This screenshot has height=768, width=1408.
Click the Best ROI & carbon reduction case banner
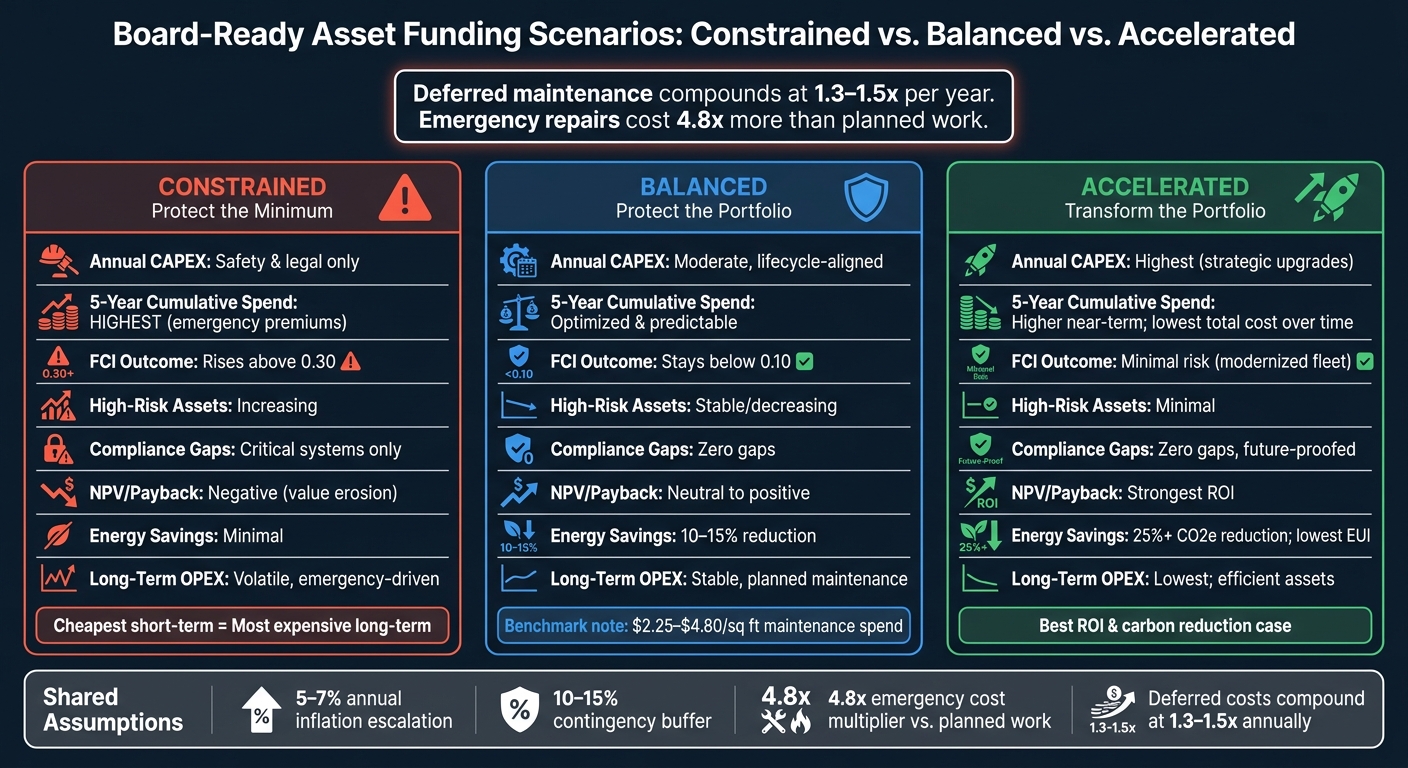(1164, 626)
